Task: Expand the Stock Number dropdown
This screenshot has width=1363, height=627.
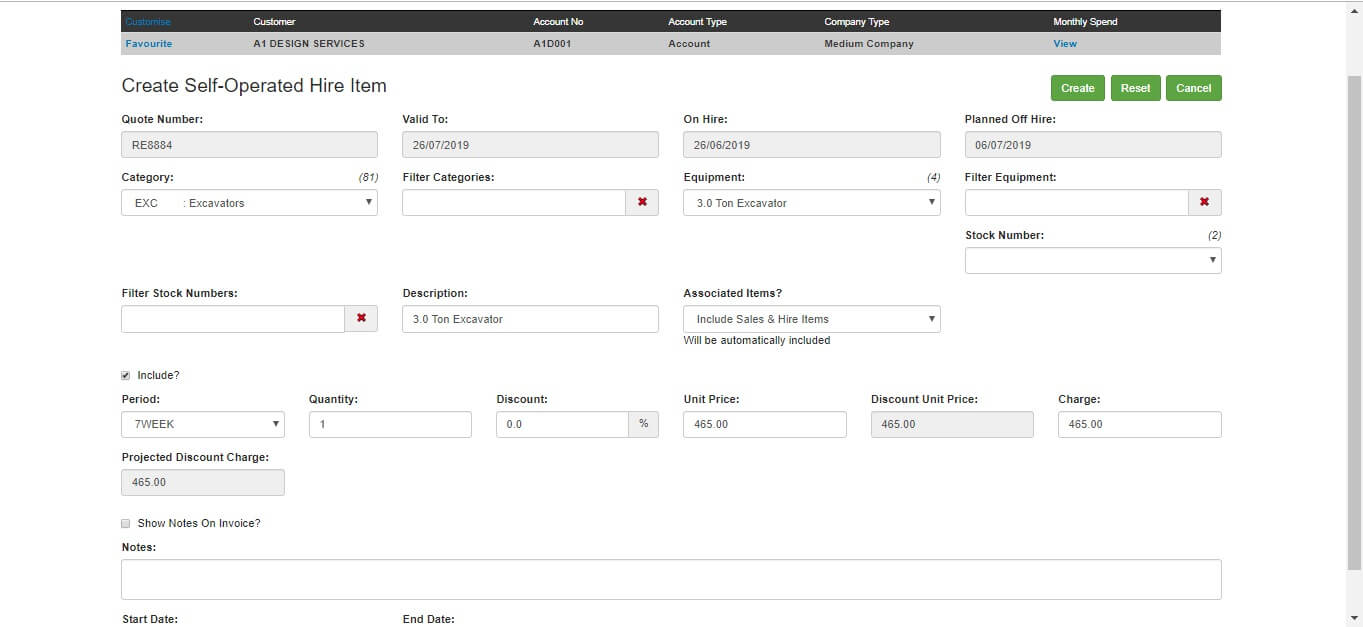Action: tap(1093, 261)
